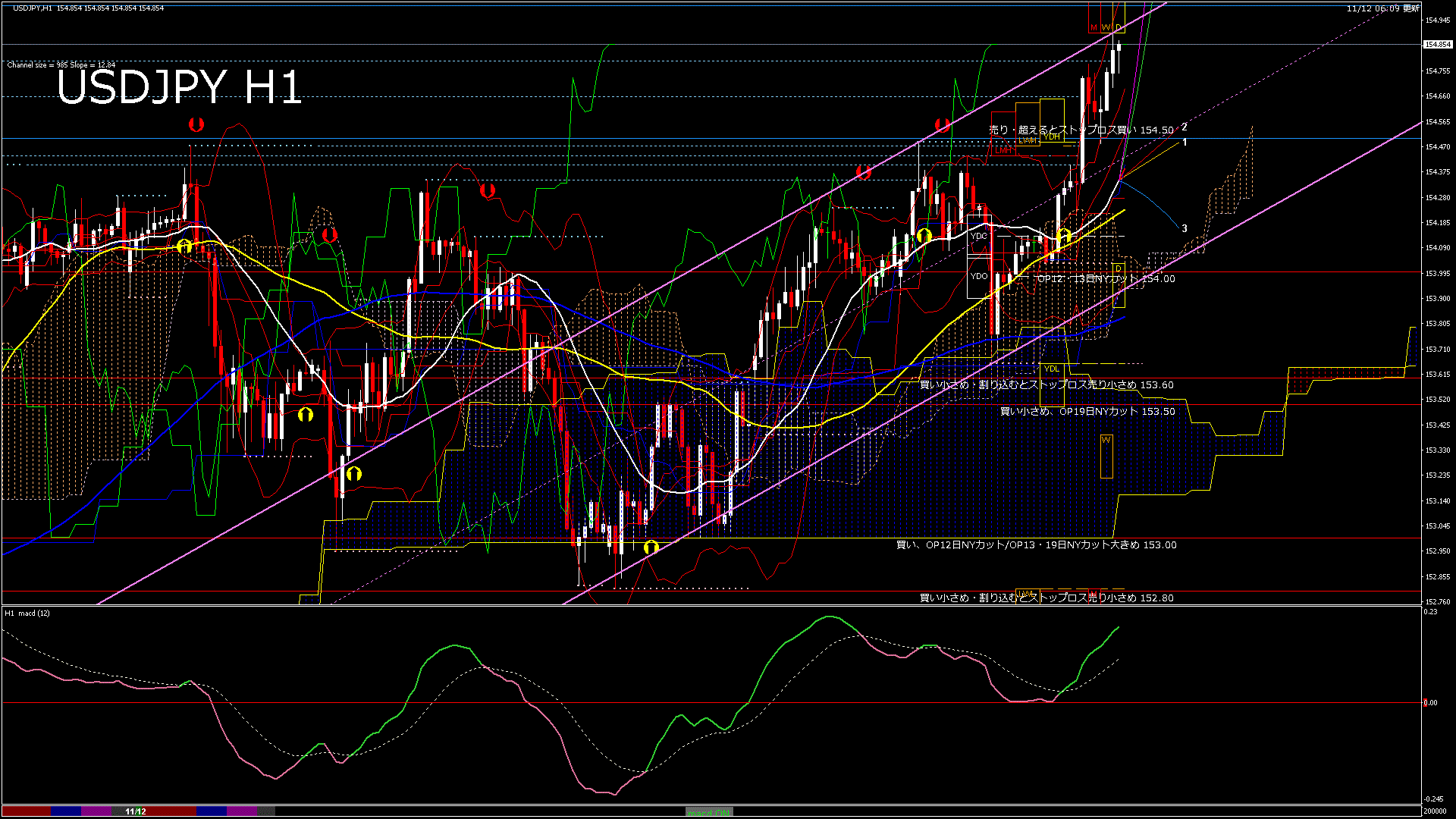Select the YDC box label
This screenshot has height=819, width=1456.
(x=980, y=237)
